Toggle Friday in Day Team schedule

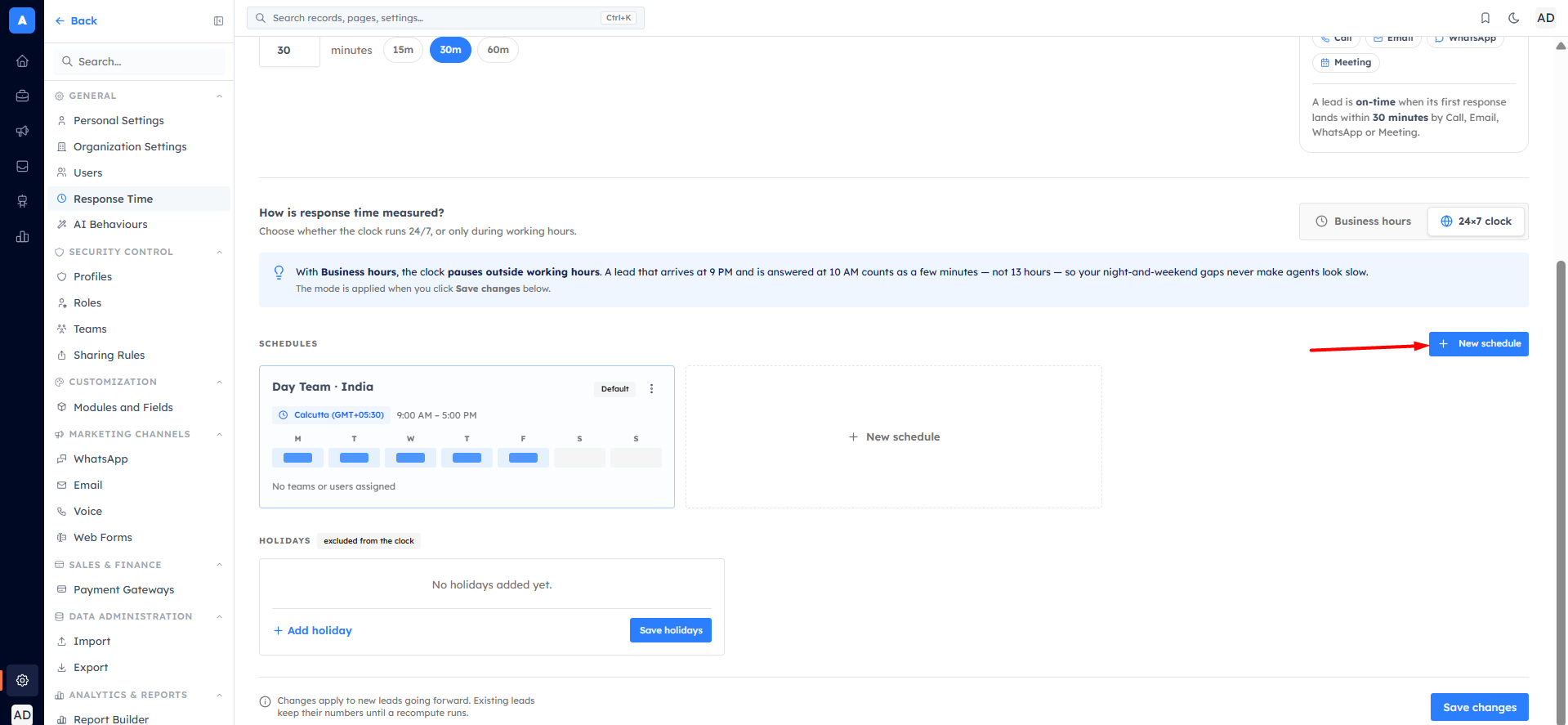[x=523, y=458]
